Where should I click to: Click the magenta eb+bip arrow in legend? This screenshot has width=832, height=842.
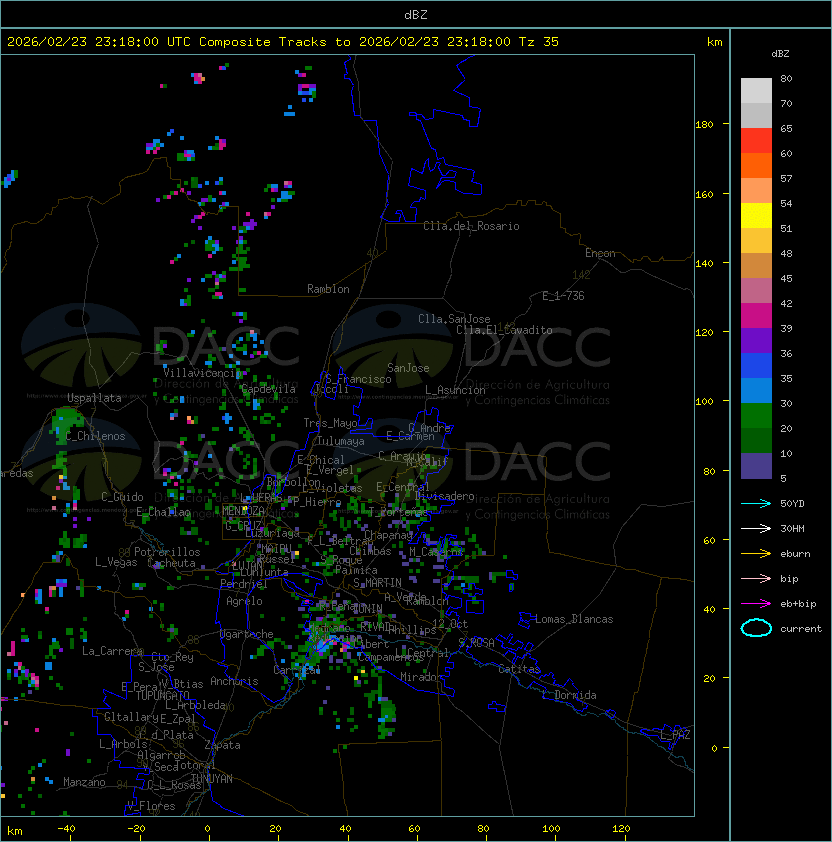[x=756, y=604]
